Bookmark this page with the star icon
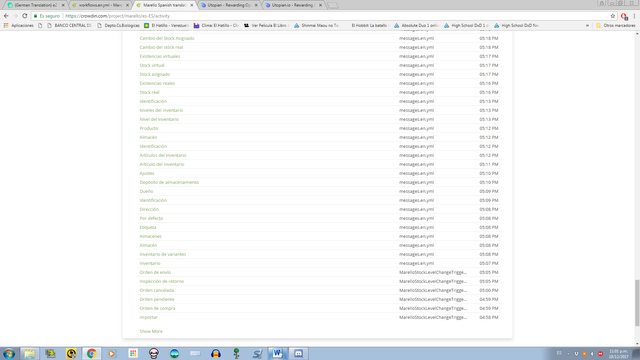Viewport: 640px width, 360px height. point(613,16)
